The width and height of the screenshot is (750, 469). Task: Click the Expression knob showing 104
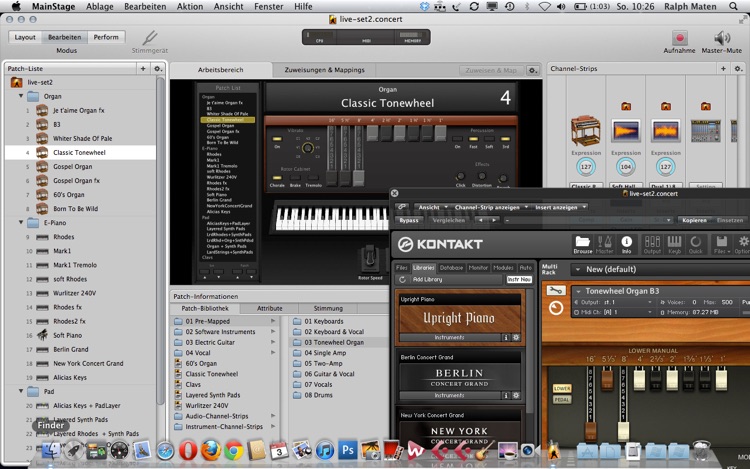625,167
